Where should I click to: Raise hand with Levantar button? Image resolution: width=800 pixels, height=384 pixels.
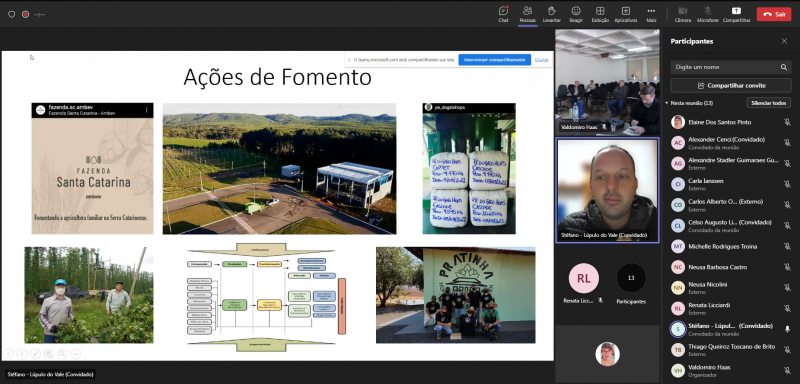tap(552, 14)
